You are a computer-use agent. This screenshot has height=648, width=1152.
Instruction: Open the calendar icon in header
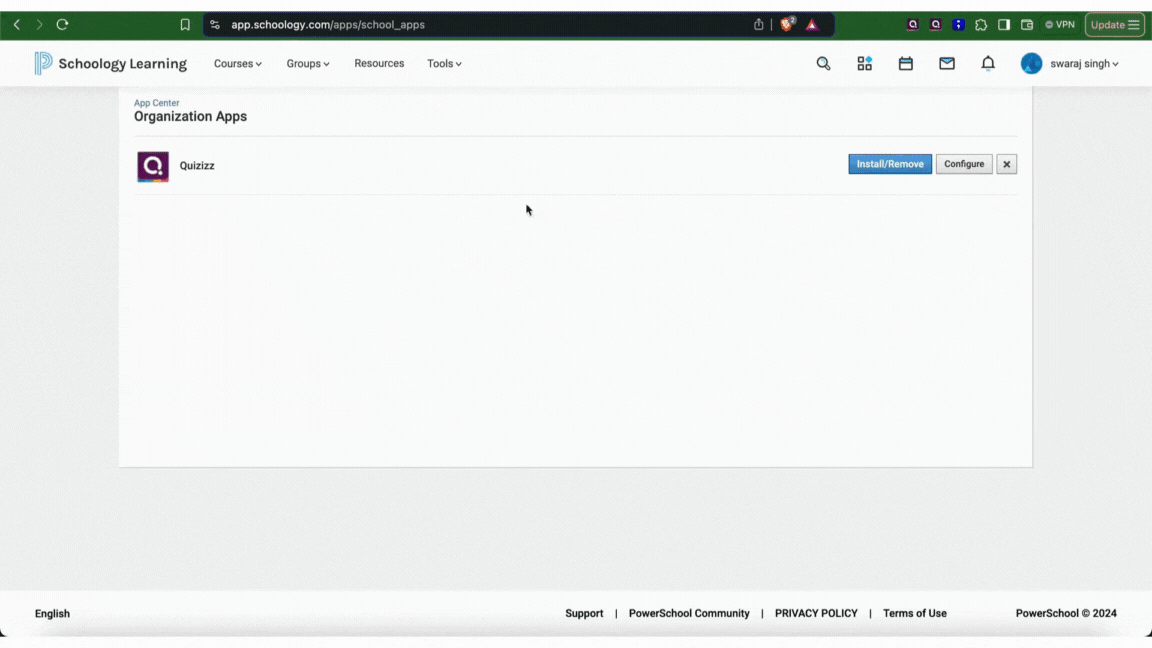click(905, 63)
